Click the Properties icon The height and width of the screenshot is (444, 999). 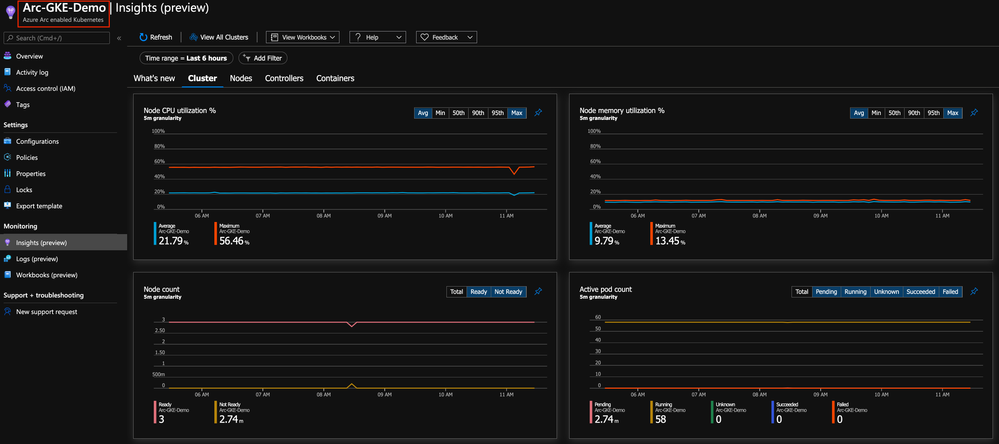tap(8, 173)
